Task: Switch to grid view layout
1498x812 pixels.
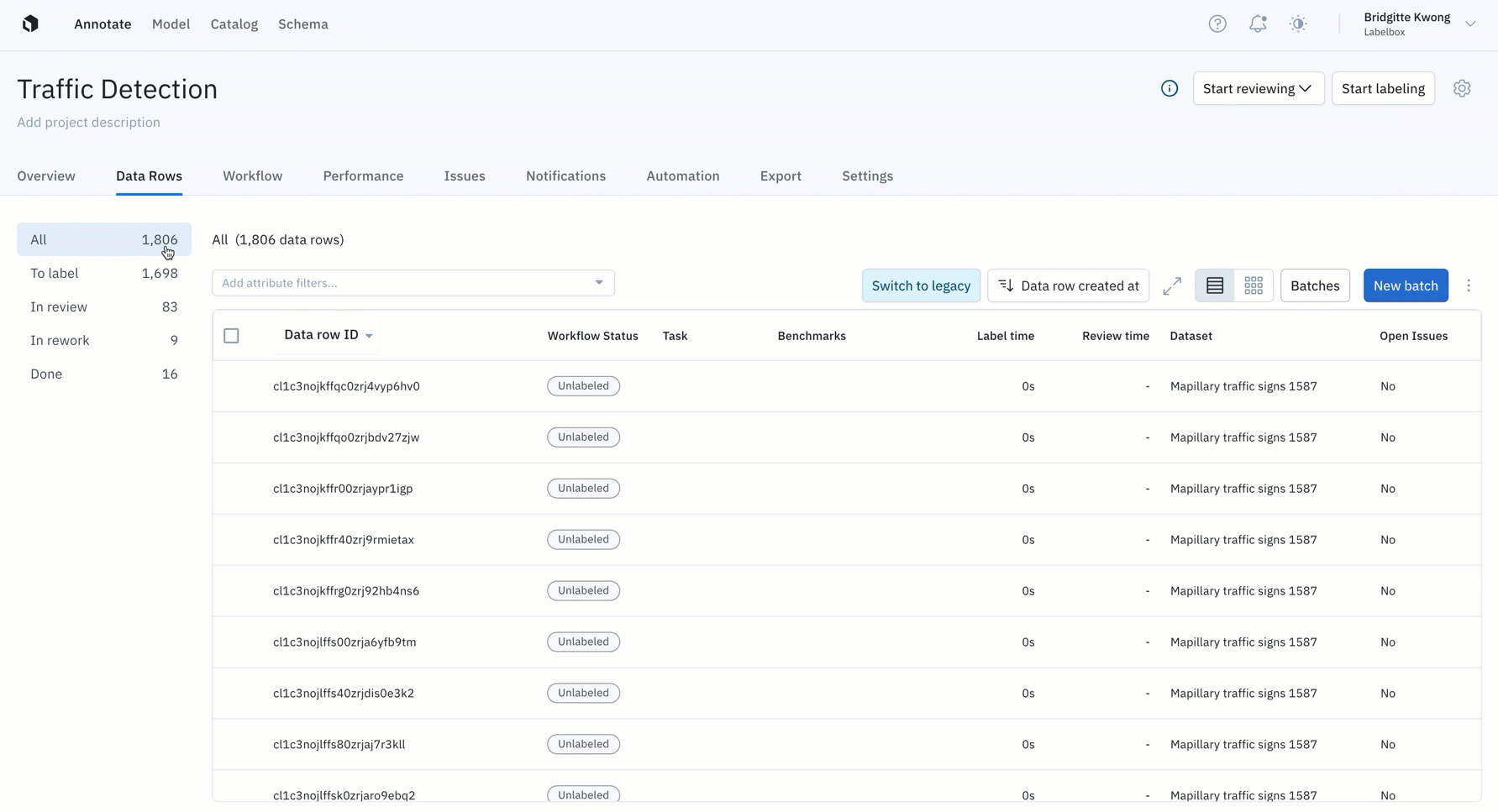Action: (1254, 286)
